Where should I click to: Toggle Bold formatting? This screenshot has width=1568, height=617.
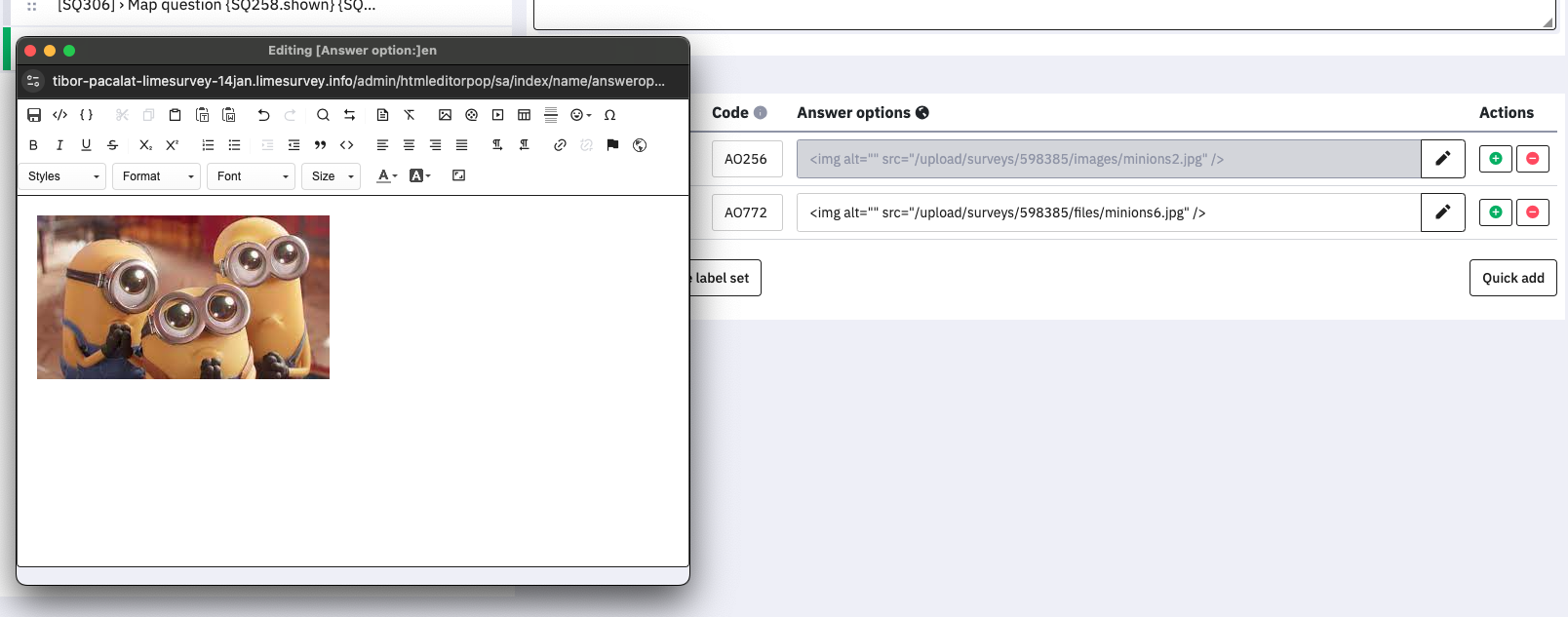[x=34, y=145]
